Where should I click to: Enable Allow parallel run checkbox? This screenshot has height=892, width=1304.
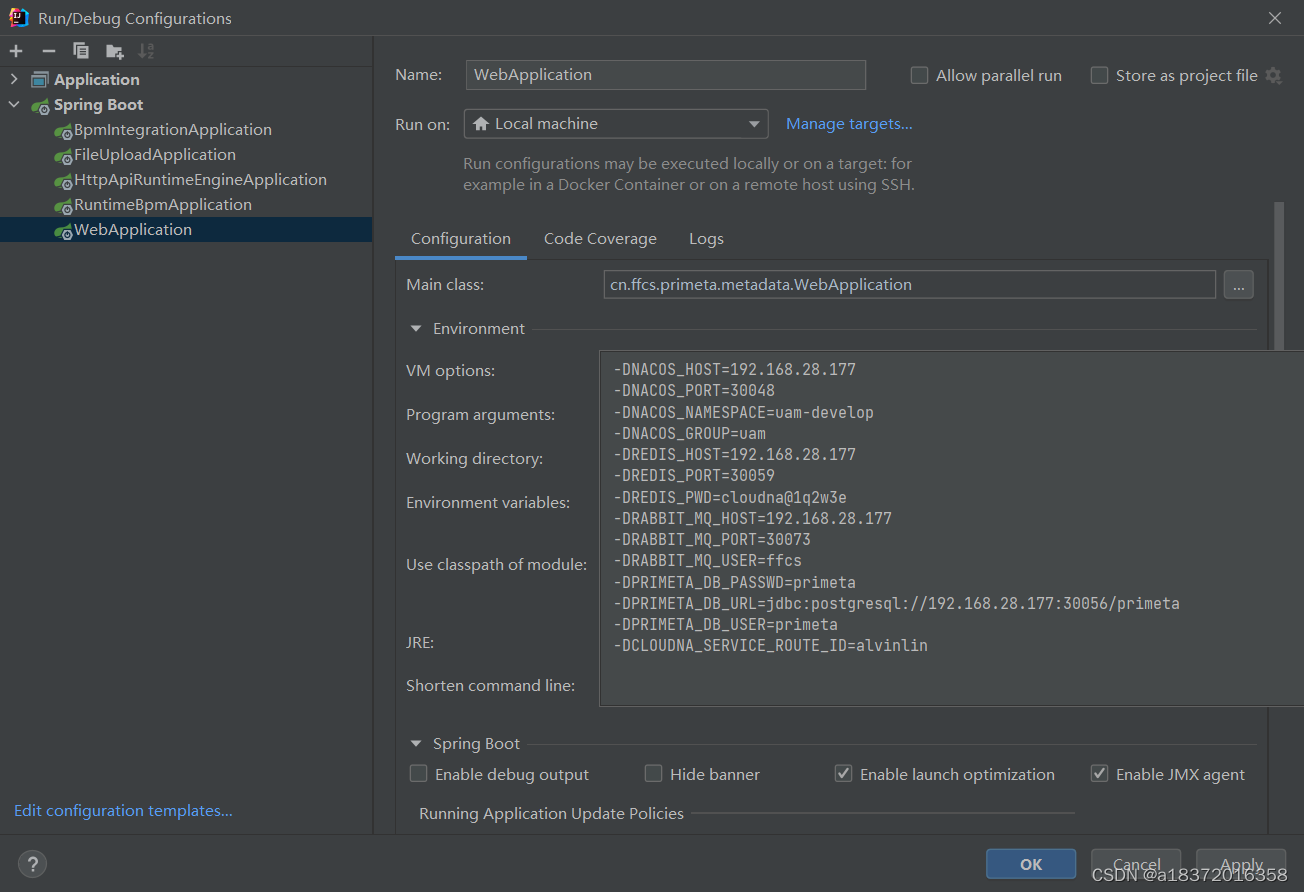point(919,75)
